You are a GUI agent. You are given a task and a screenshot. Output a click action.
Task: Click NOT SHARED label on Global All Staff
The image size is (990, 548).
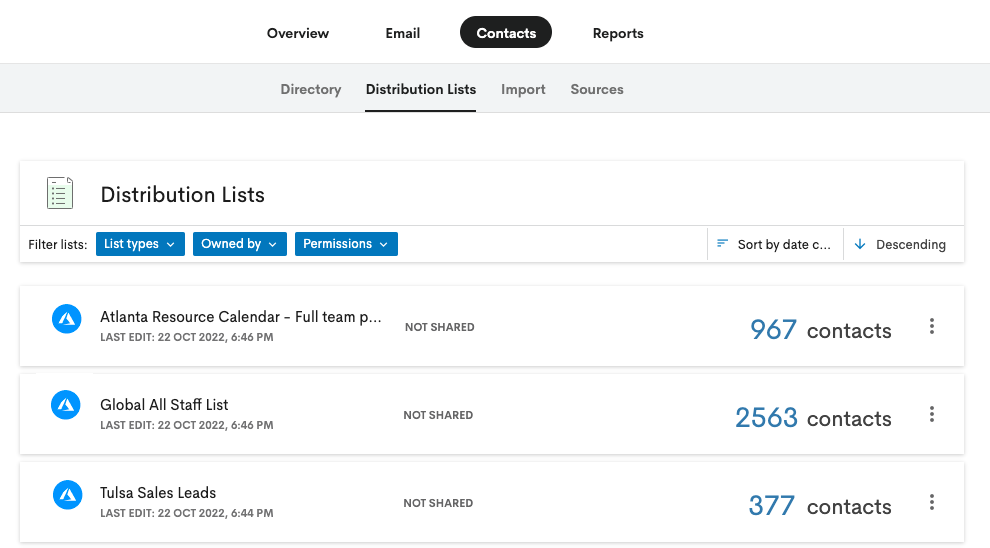438,415
